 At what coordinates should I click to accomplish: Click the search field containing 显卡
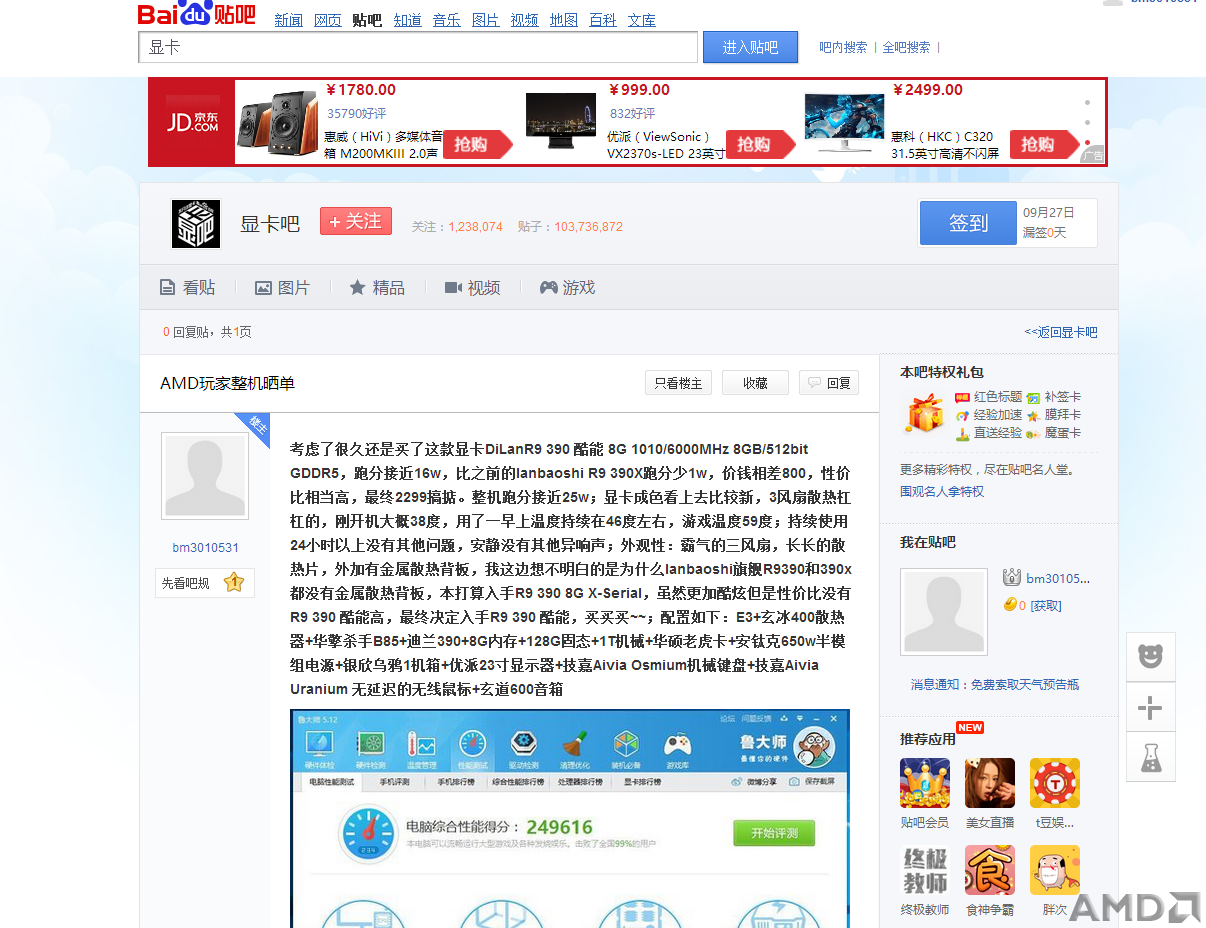[418, 47]
